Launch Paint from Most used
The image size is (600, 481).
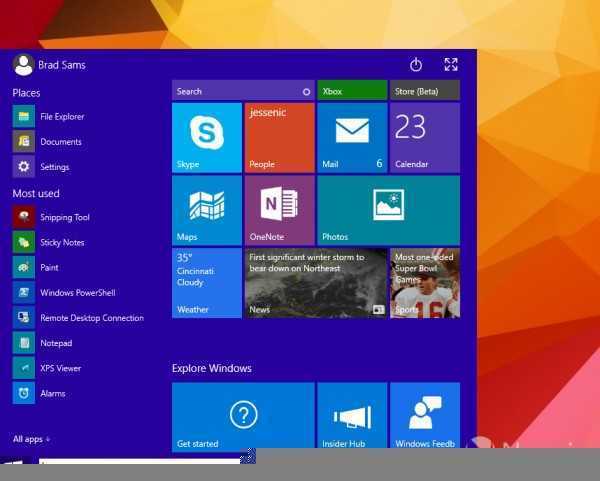36,267
